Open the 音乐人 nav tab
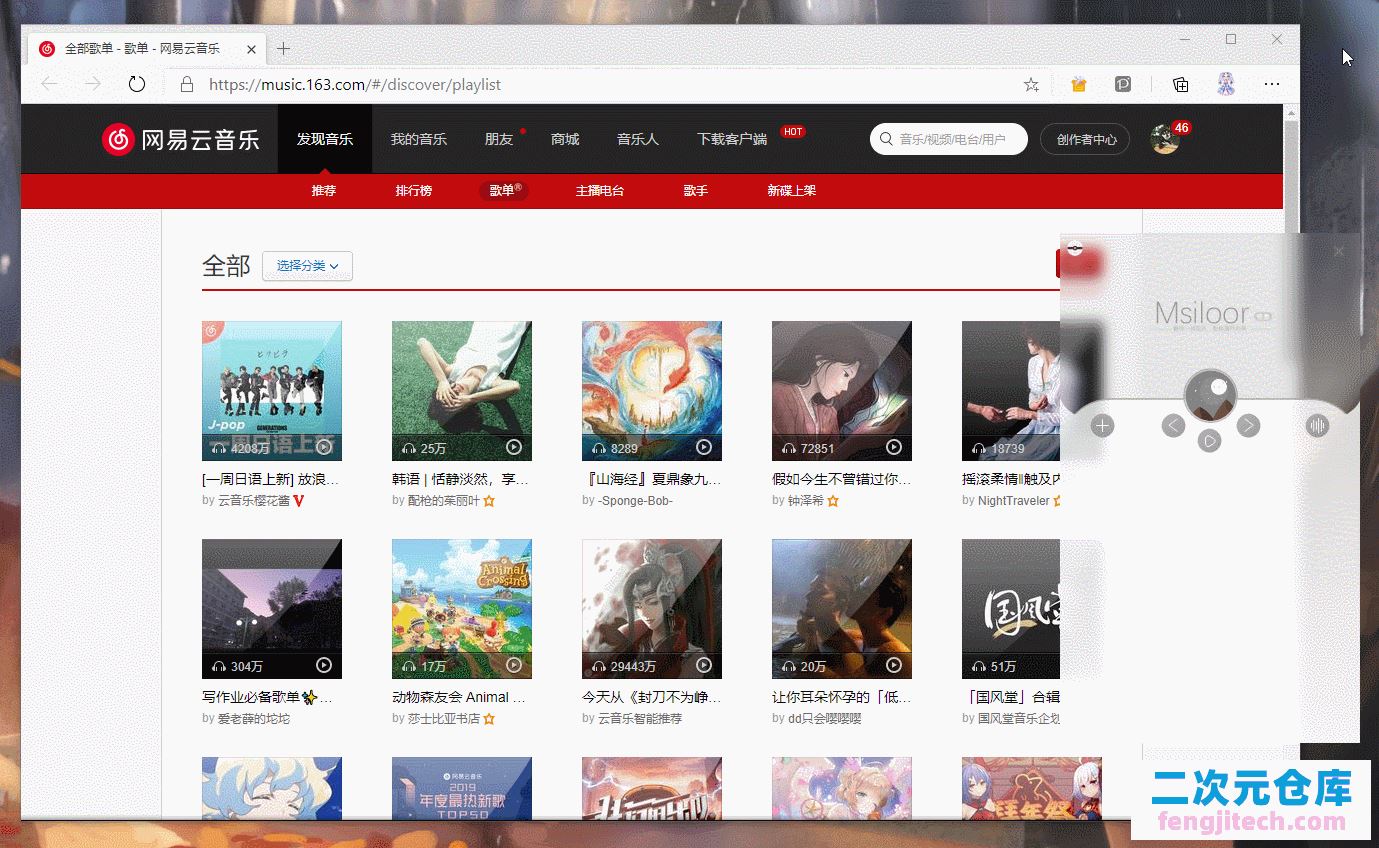This screenshot has width=1379, height=848. pos(638,139)
